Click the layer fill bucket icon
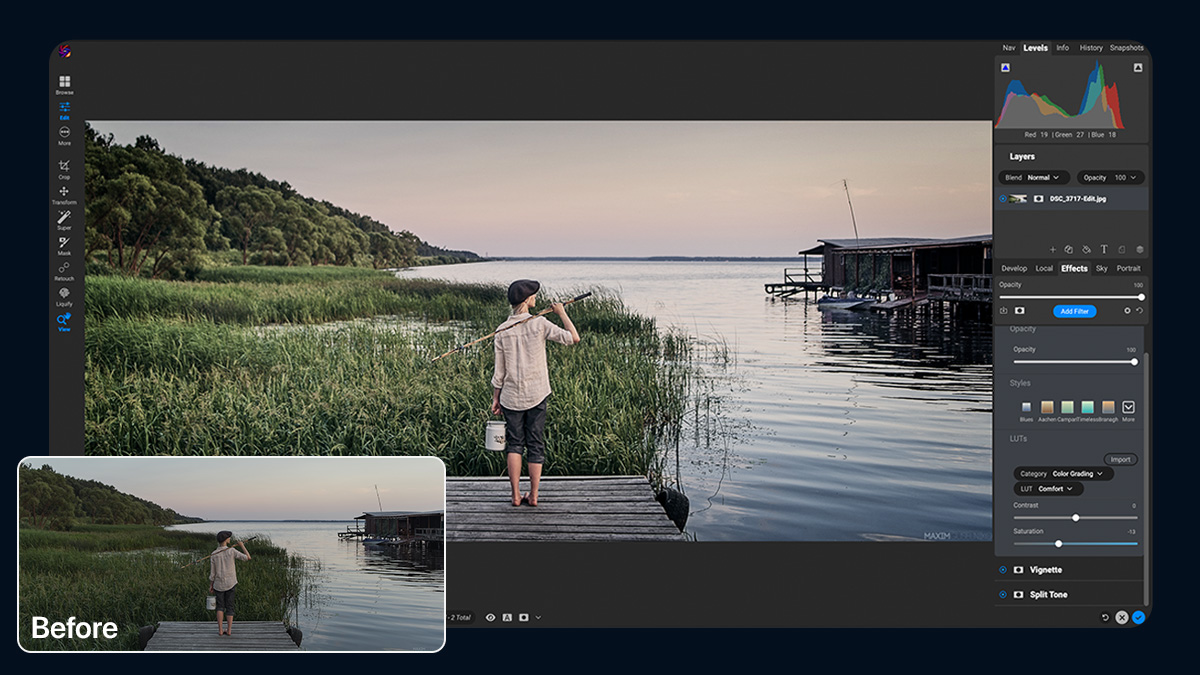1200x675 pixels. 1086,249
